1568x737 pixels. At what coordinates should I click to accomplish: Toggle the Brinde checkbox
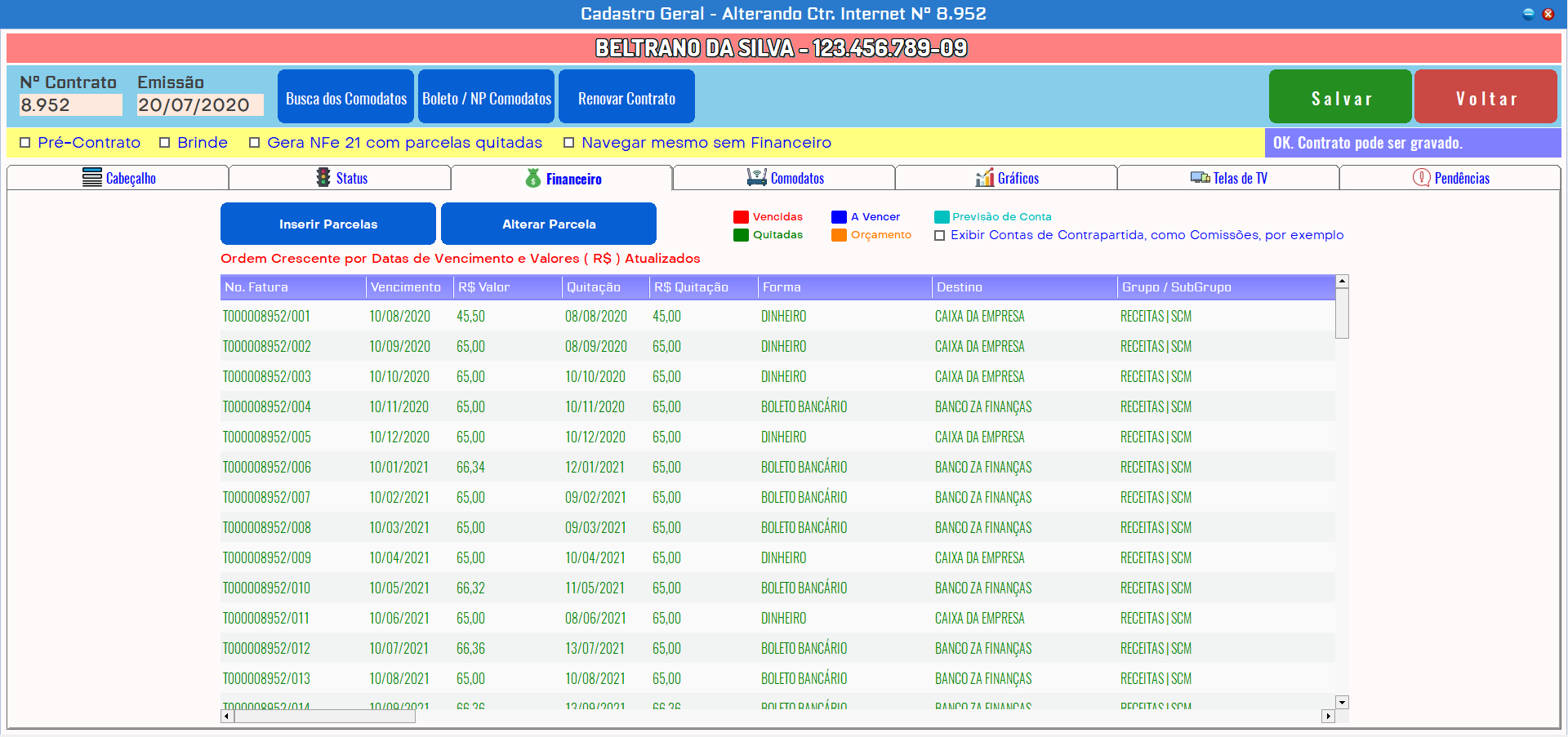click(x=165, y=143)
